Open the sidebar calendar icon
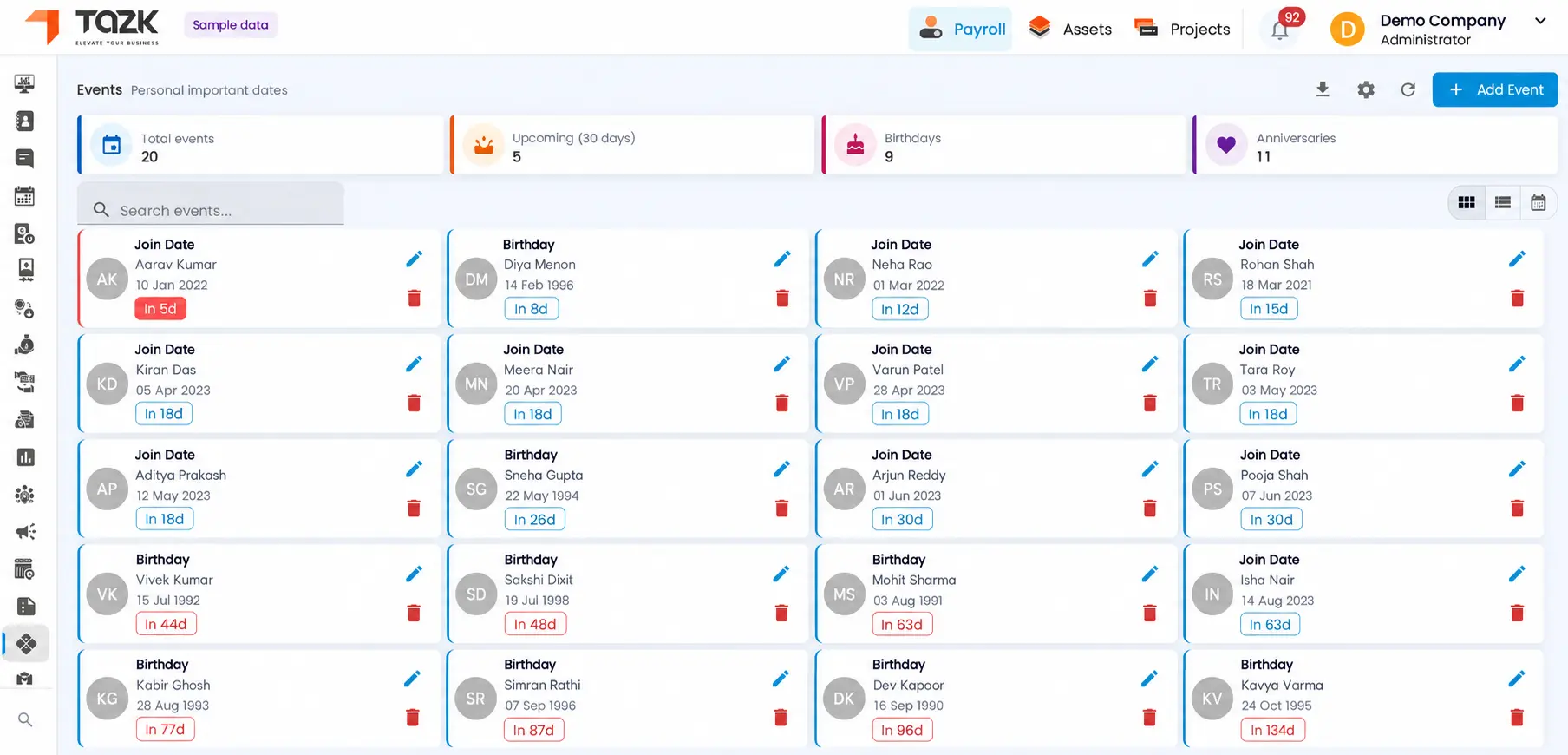Viewport: 1568px width, 755px height. (x=24, y=196)
